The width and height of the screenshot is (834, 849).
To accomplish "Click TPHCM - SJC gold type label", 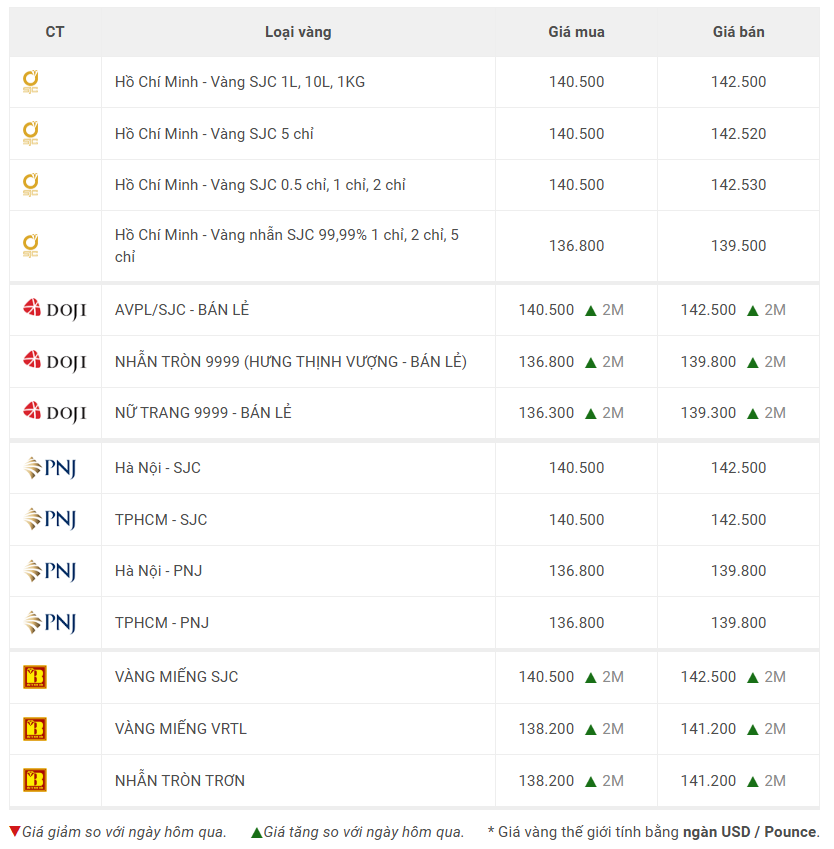I will pos(161,520).
